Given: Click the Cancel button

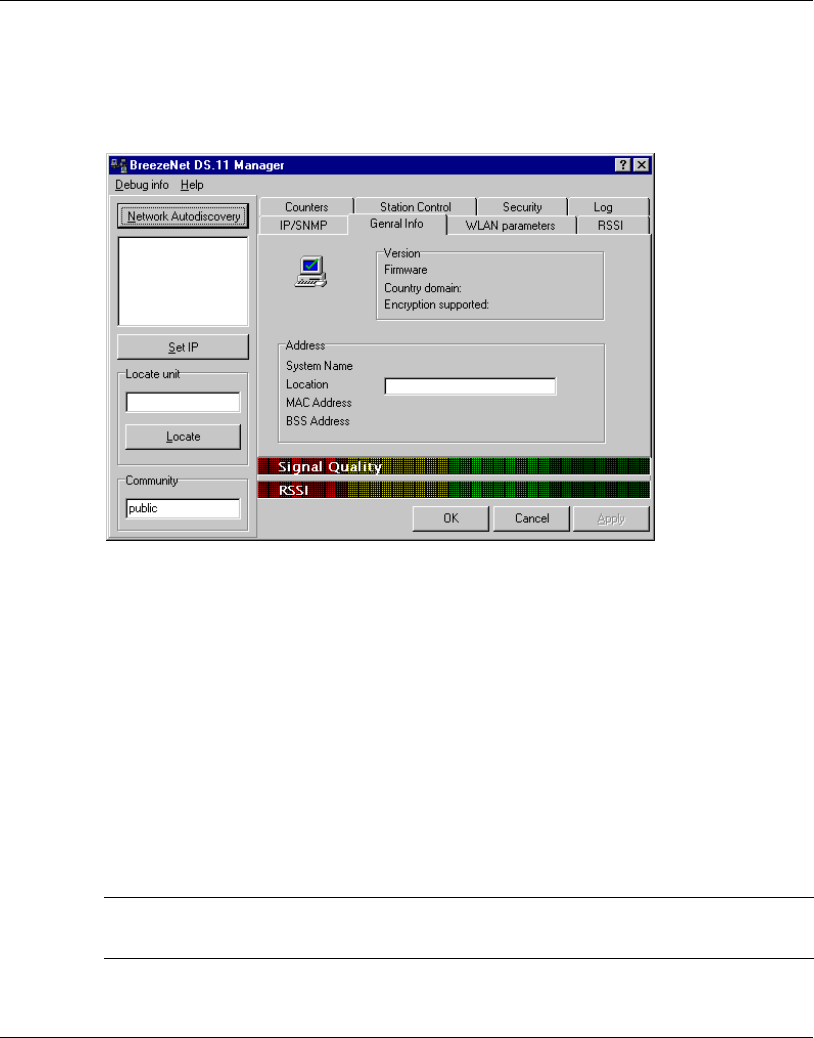Looking at the screenshot, I should [x=532, y=518].
